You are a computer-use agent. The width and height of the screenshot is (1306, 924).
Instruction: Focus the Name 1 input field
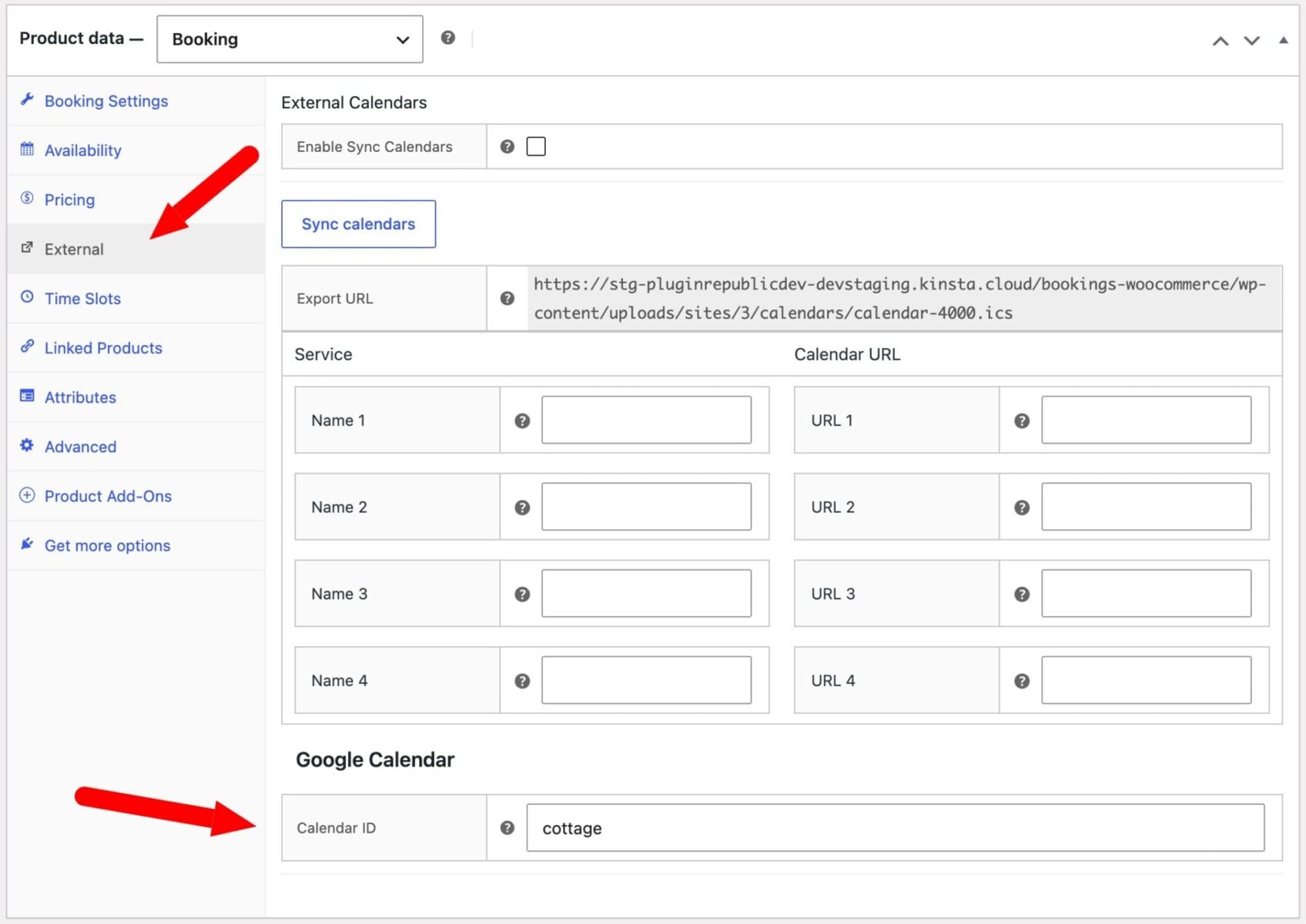point(646,420)
